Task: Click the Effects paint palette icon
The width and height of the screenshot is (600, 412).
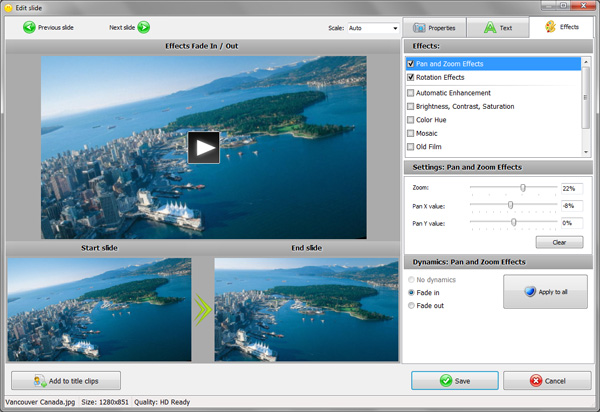Action: tap(551, 27)
